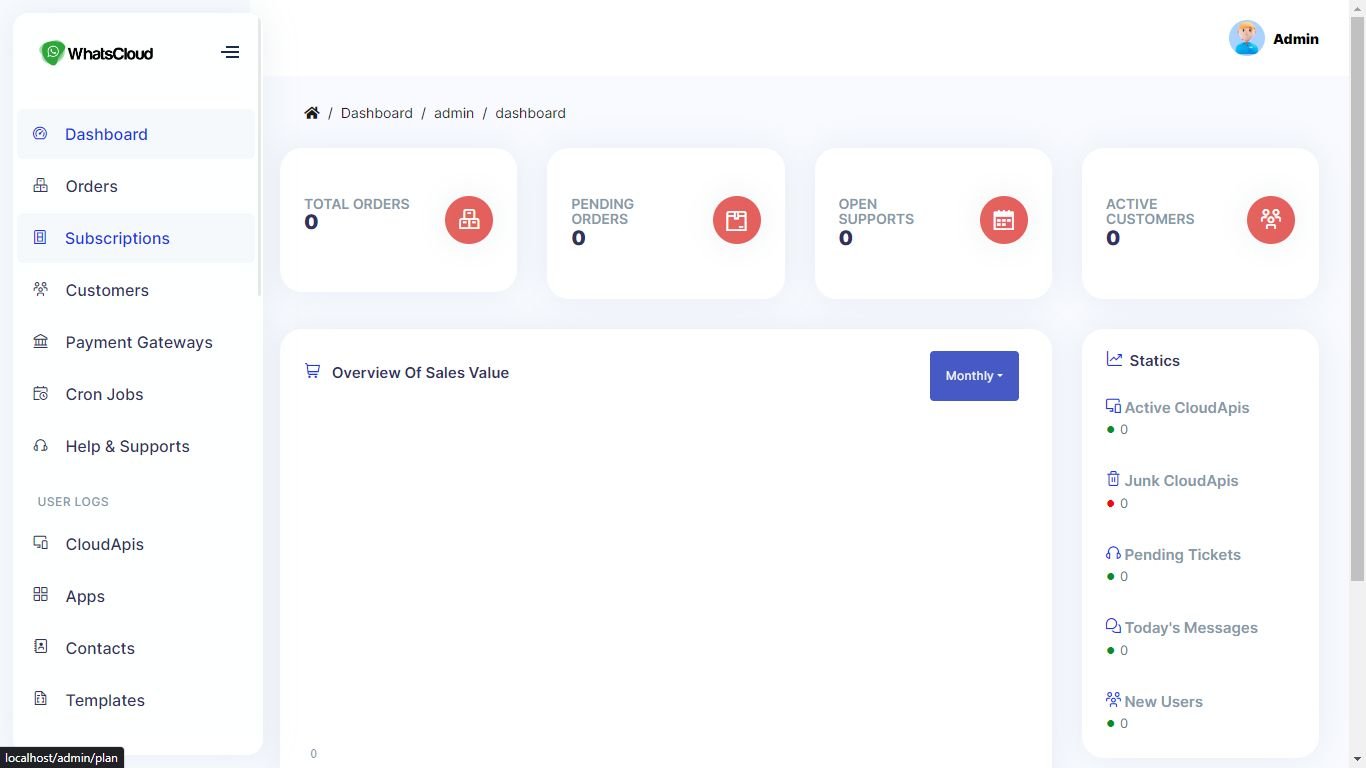This screenshot has width=1366, height=768.
Task: Open the Monthly dropdown on sales chart
Action: [x=972, y=375]
